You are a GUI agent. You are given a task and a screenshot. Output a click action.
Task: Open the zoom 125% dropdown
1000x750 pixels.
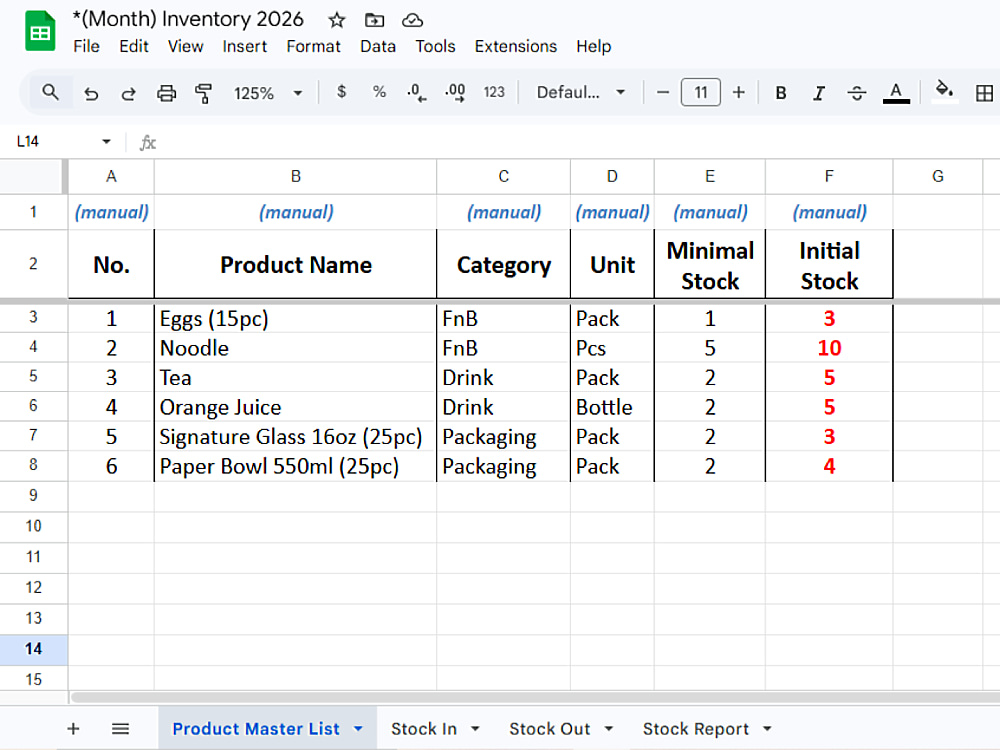pos(268,93)
